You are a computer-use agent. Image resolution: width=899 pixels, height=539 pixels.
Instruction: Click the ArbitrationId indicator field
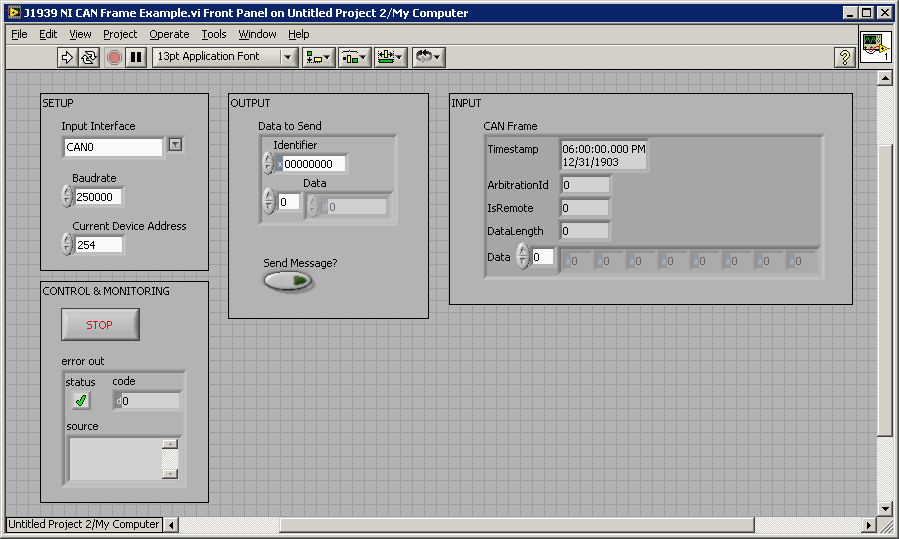coord(585,185)
